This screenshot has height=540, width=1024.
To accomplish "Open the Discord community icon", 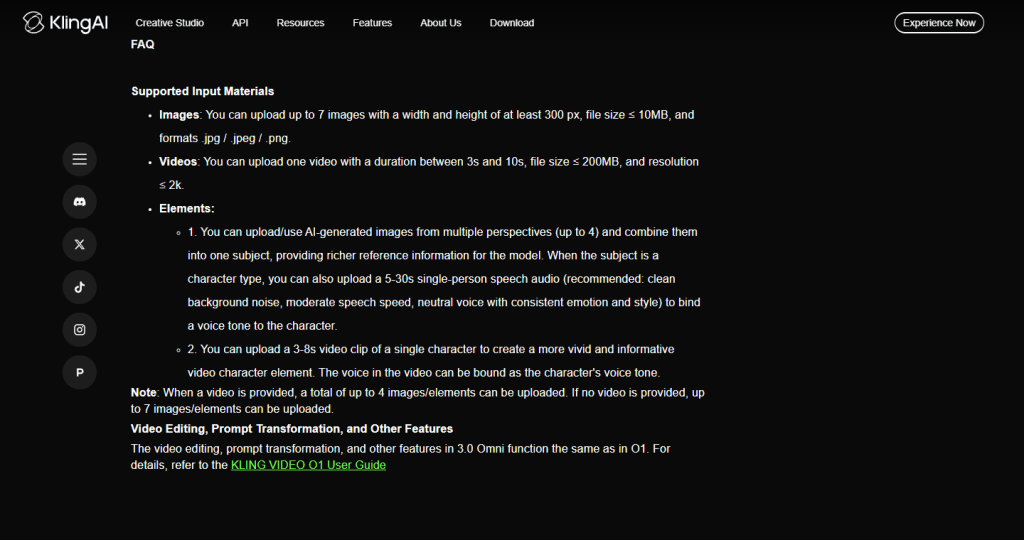I will pos(80,202).
